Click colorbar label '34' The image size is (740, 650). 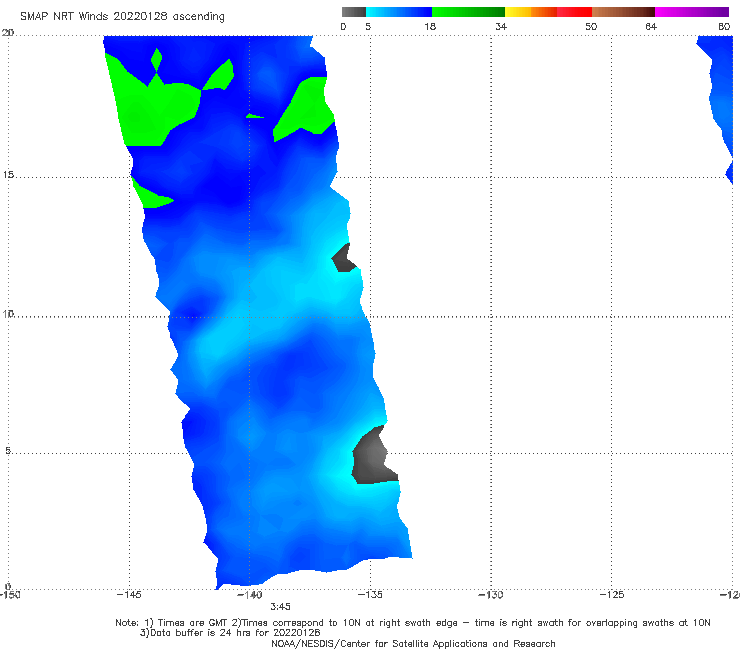click(x=501, y=27)
